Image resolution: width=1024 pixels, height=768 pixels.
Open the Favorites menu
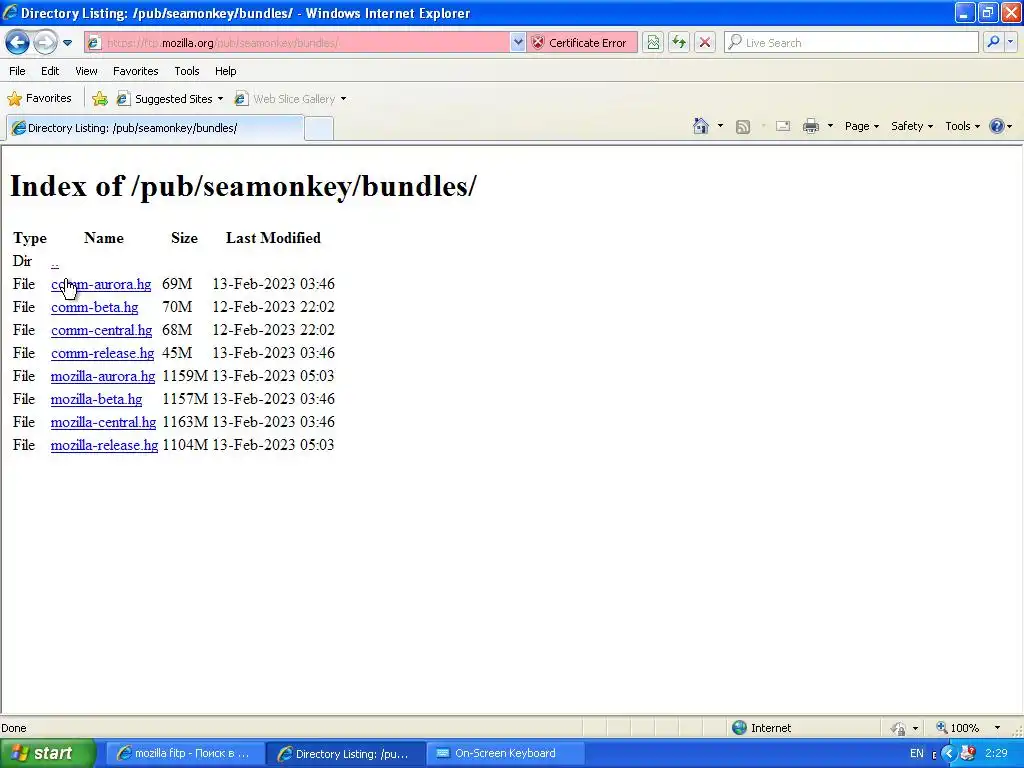click(136, 71)
